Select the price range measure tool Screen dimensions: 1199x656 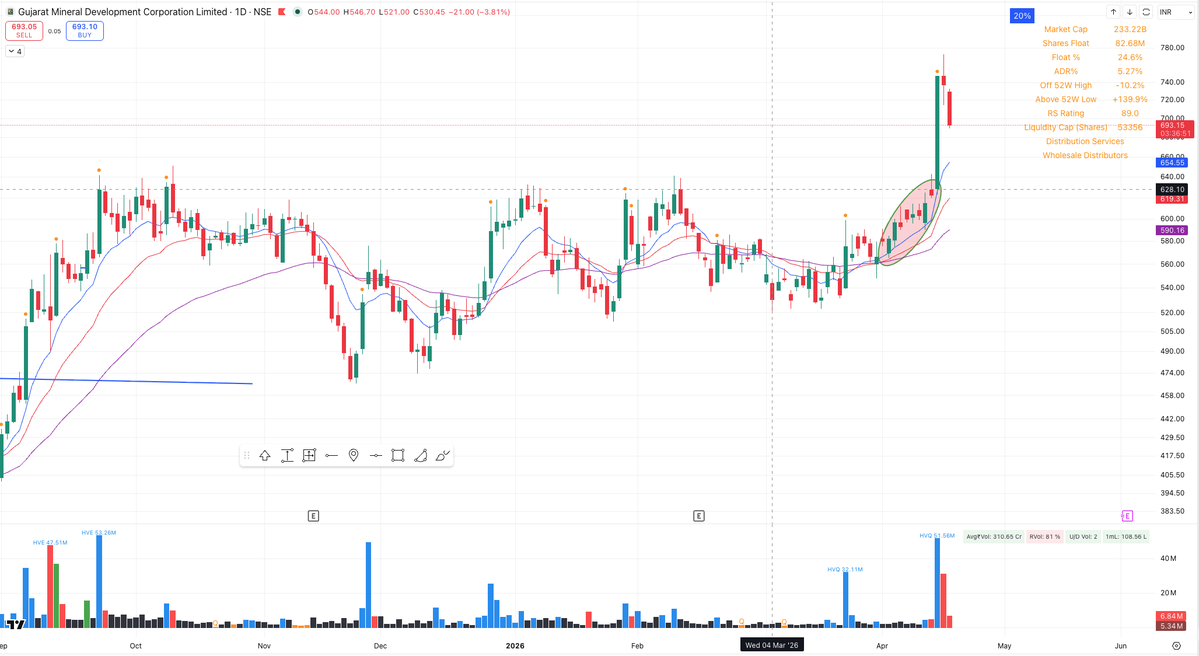tap(287, 456)
